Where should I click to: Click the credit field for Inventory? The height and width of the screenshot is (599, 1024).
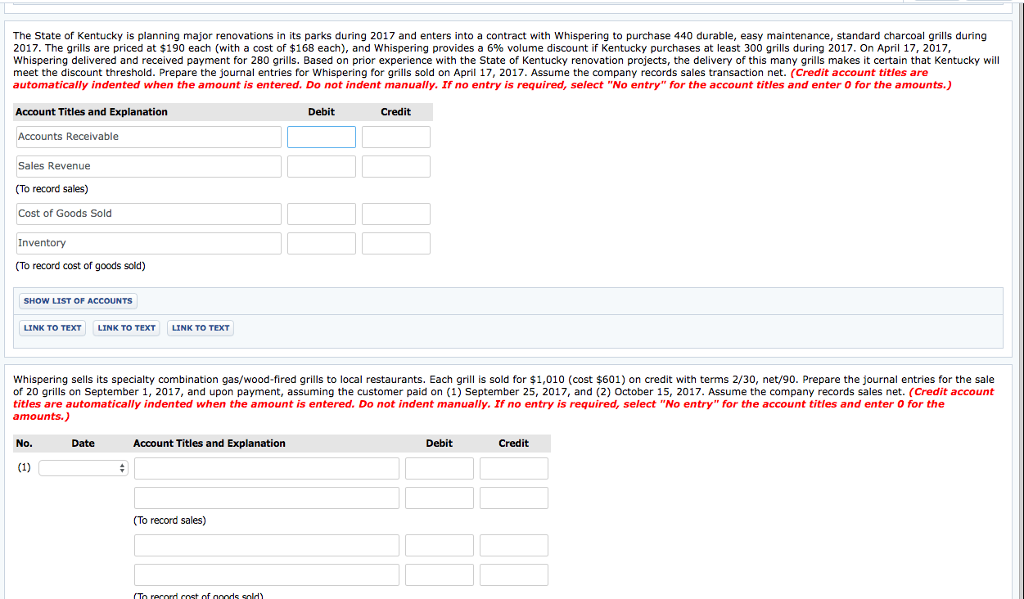click(396, 244)
